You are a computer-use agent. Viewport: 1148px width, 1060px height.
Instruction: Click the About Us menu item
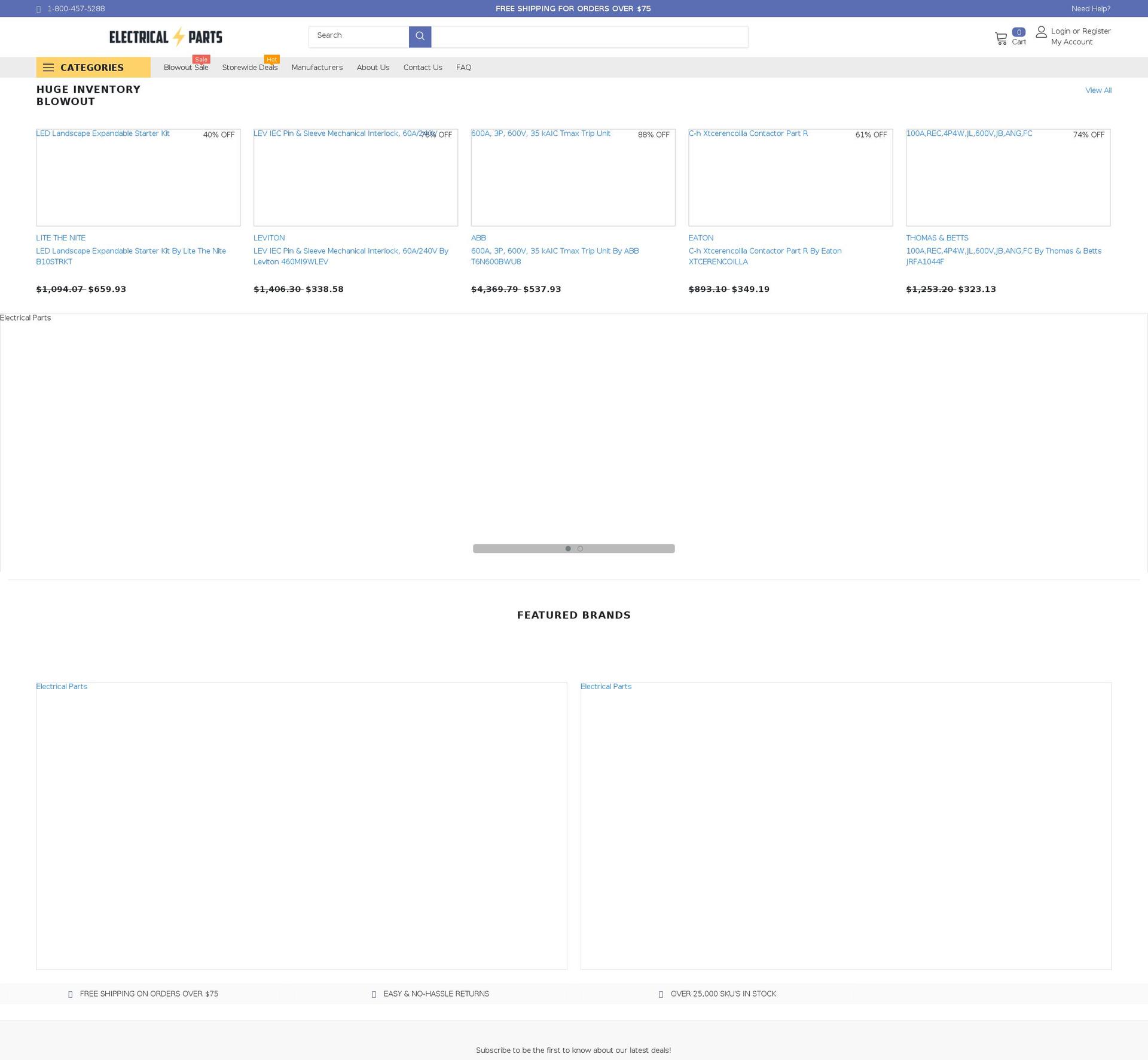tap(373, 67)
